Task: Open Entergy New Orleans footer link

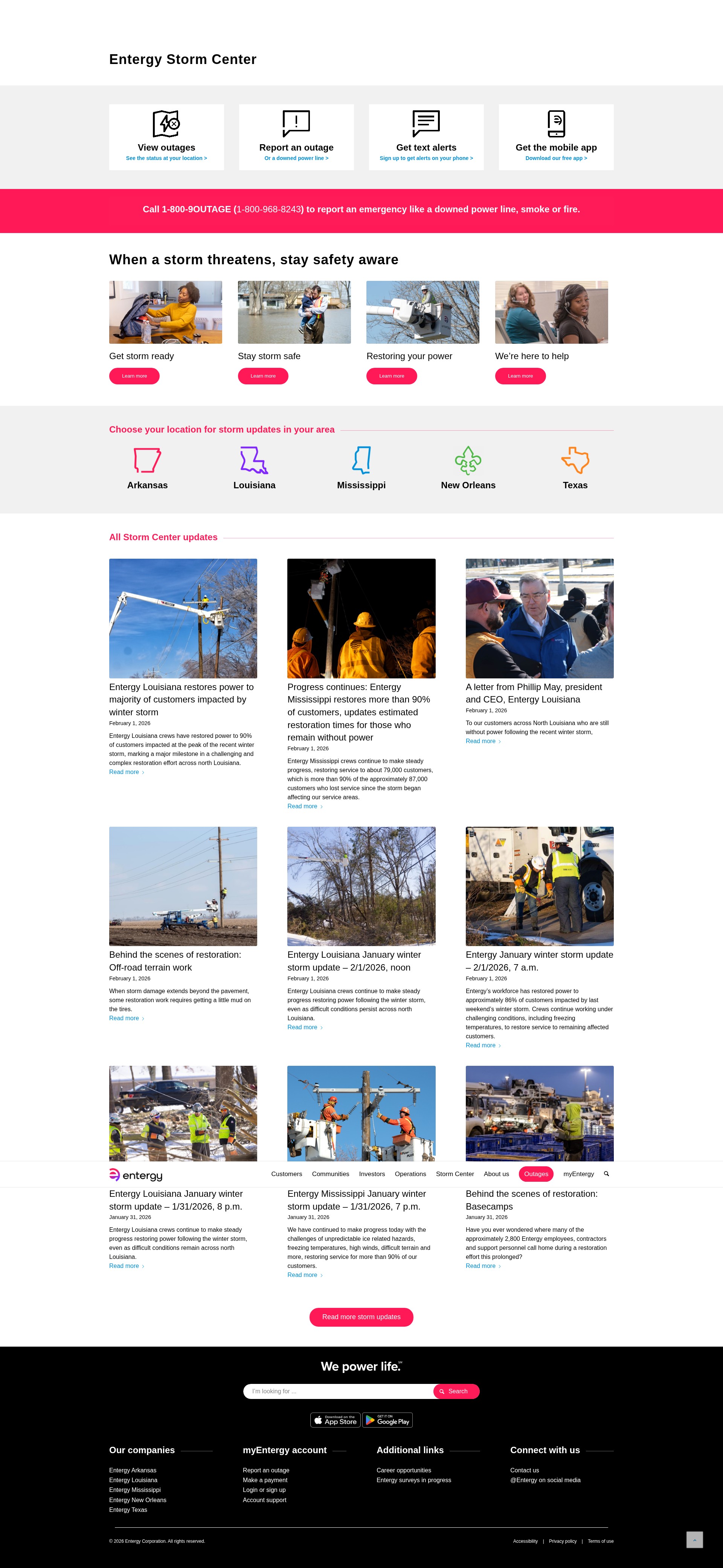Action: [138, 1500]
